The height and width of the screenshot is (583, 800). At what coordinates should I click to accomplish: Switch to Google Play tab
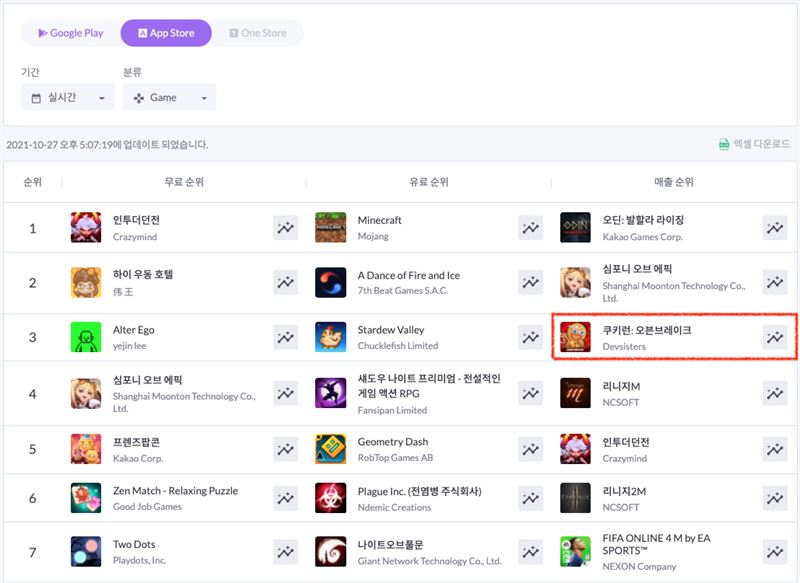click(x=70, y=33)
